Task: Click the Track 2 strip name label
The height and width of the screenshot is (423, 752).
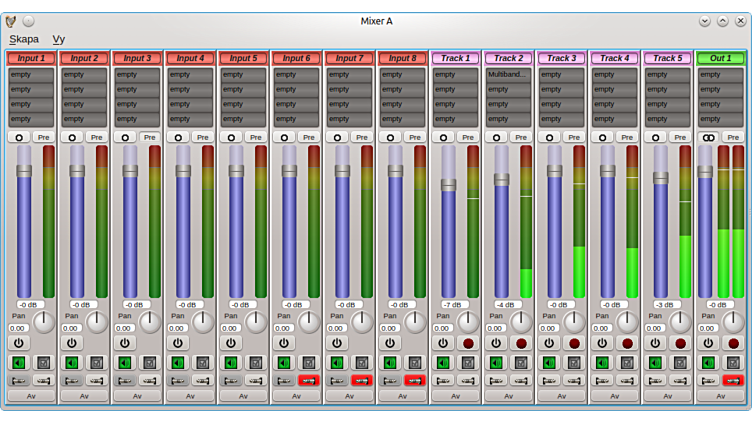Action: 508,58
